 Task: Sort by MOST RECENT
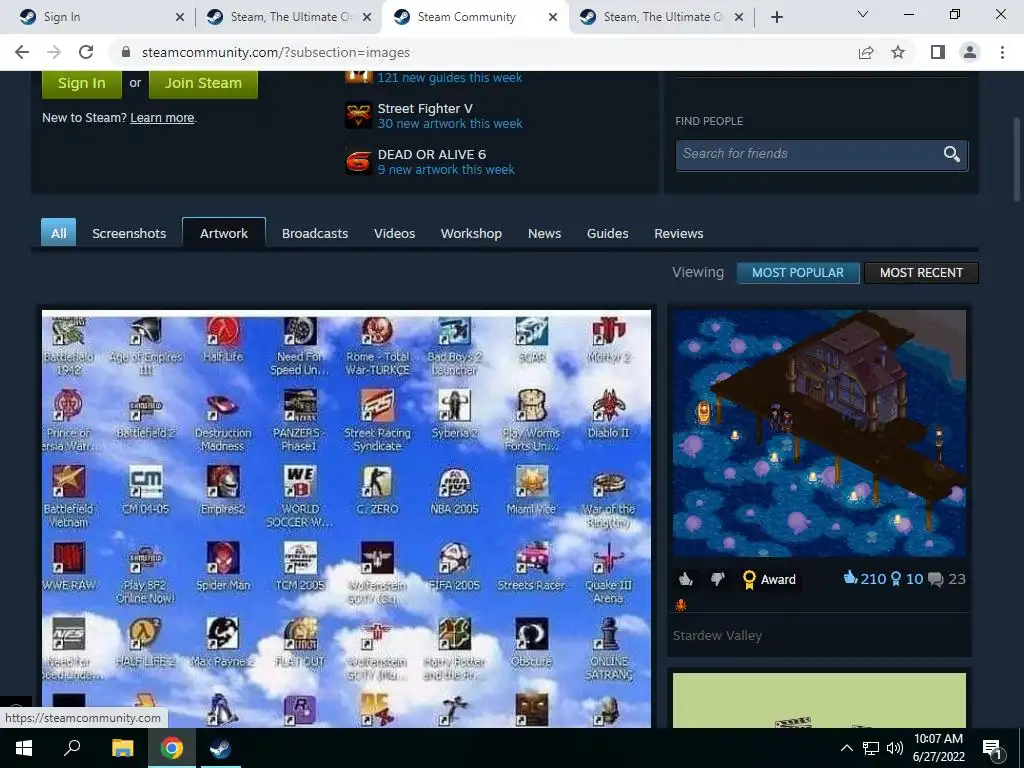click(x=921, y=273)
